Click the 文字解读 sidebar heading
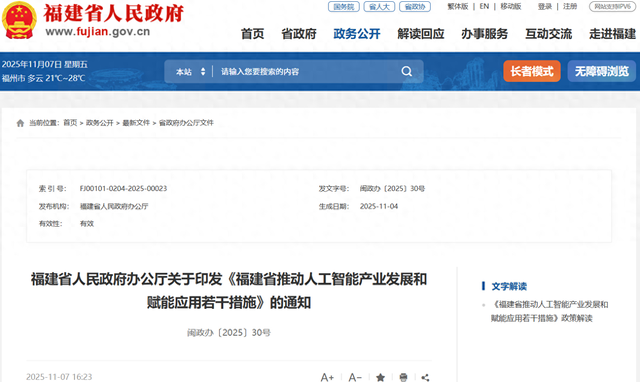Screen dimensions: 640x382 click(509, 286)
